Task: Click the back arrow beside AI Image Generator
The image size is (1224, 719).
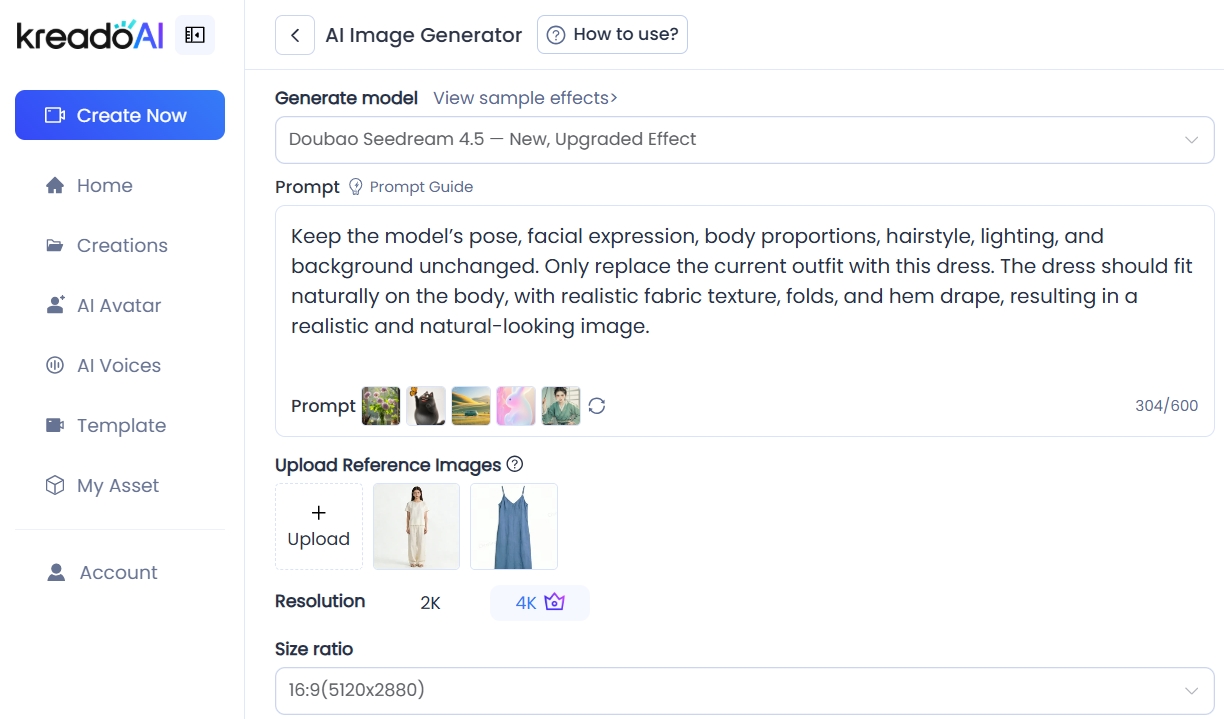Action: point(295,35)
